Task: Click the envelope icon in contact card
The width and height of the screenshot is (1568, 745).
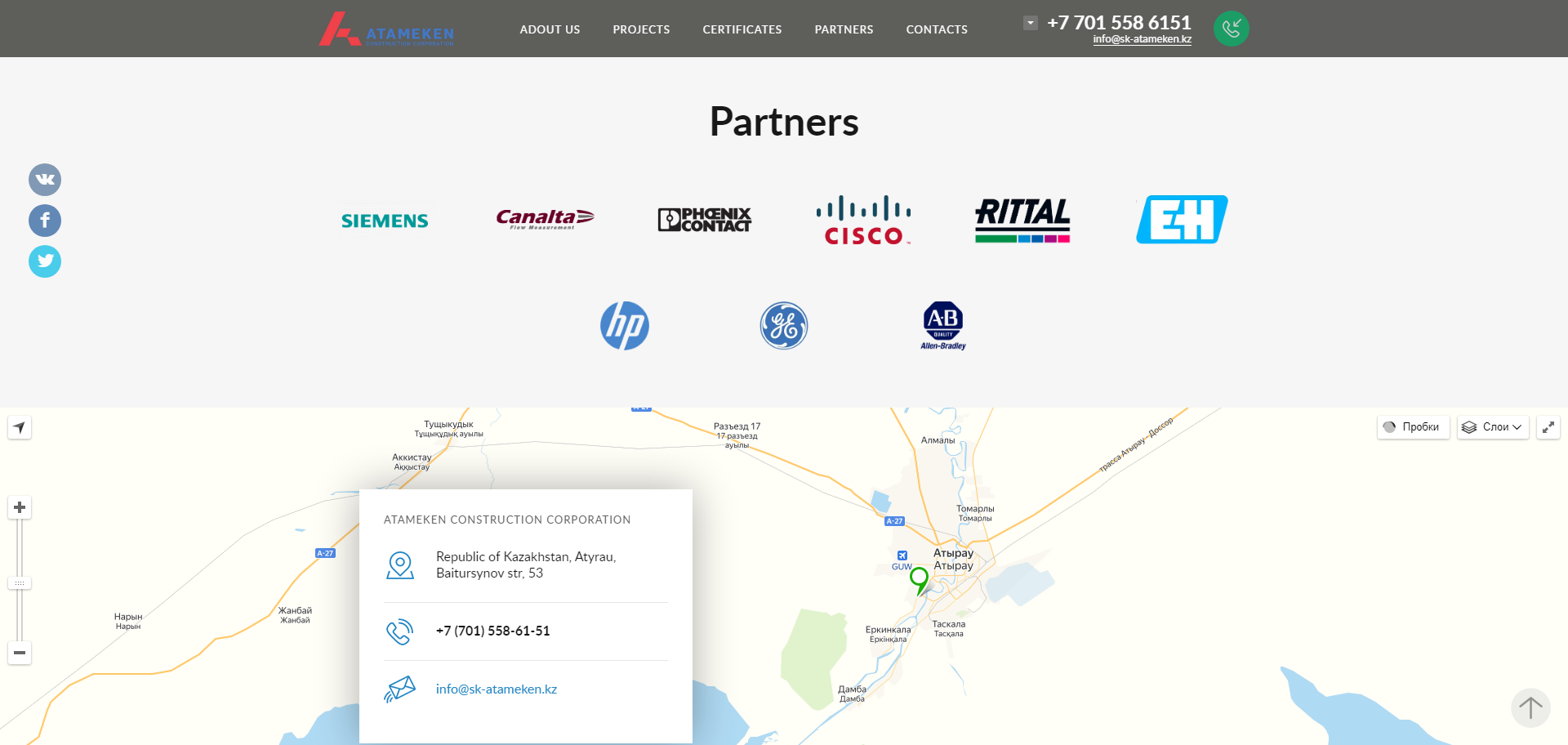Action: pos(400,689)
